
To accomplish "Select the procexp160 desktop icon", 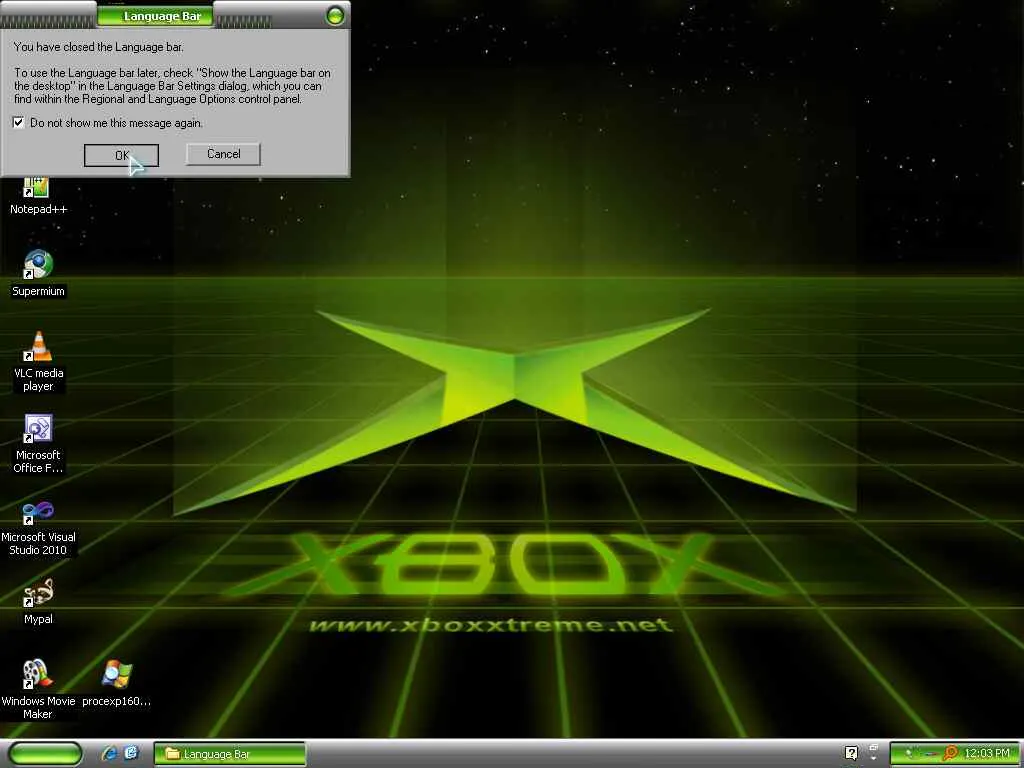I will point(117,683).
